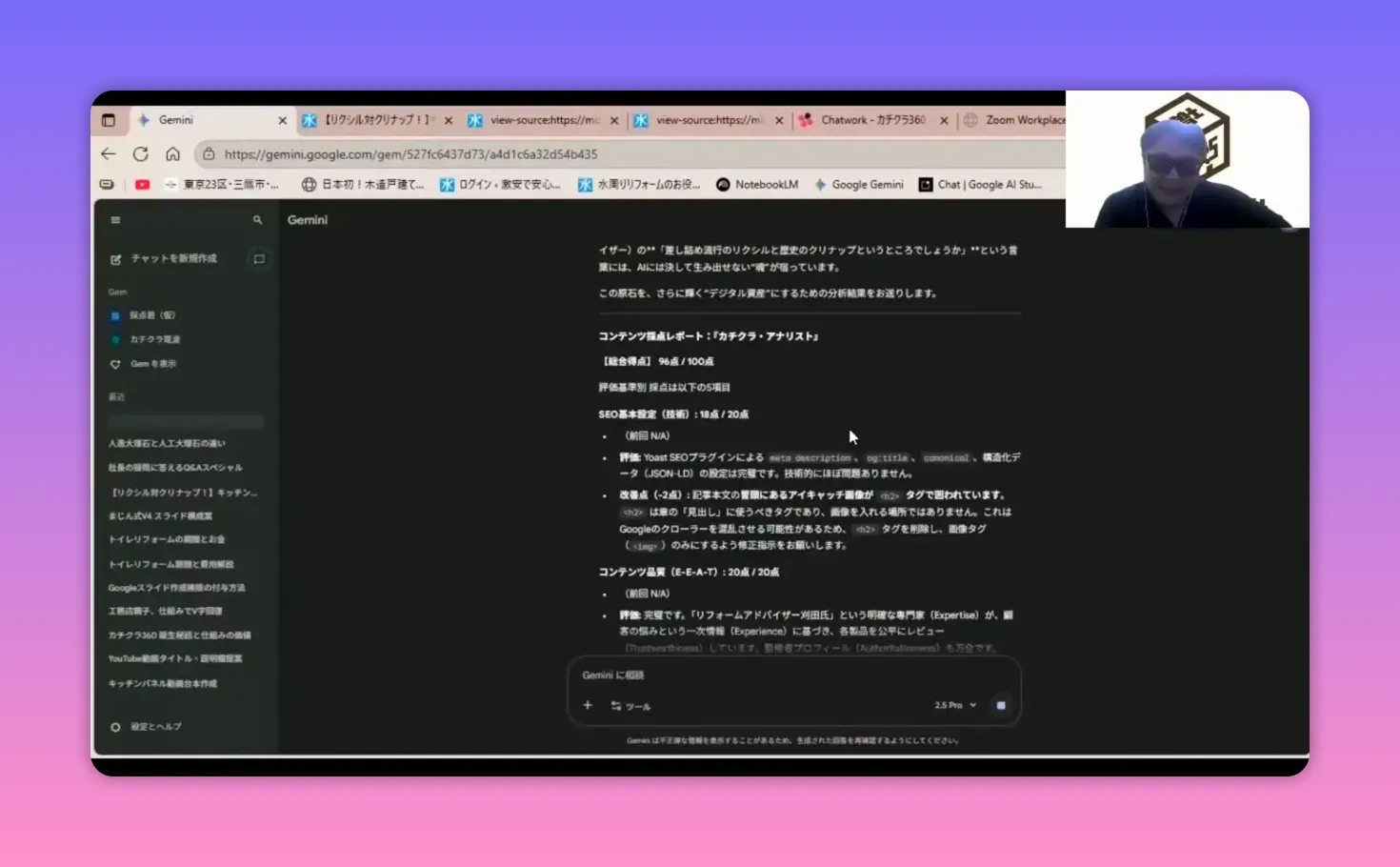Screen dimensions: 1400x867
Task: Switch to the Chatwork - カチクラ360 tab
Action: click(x=871, y=119)
